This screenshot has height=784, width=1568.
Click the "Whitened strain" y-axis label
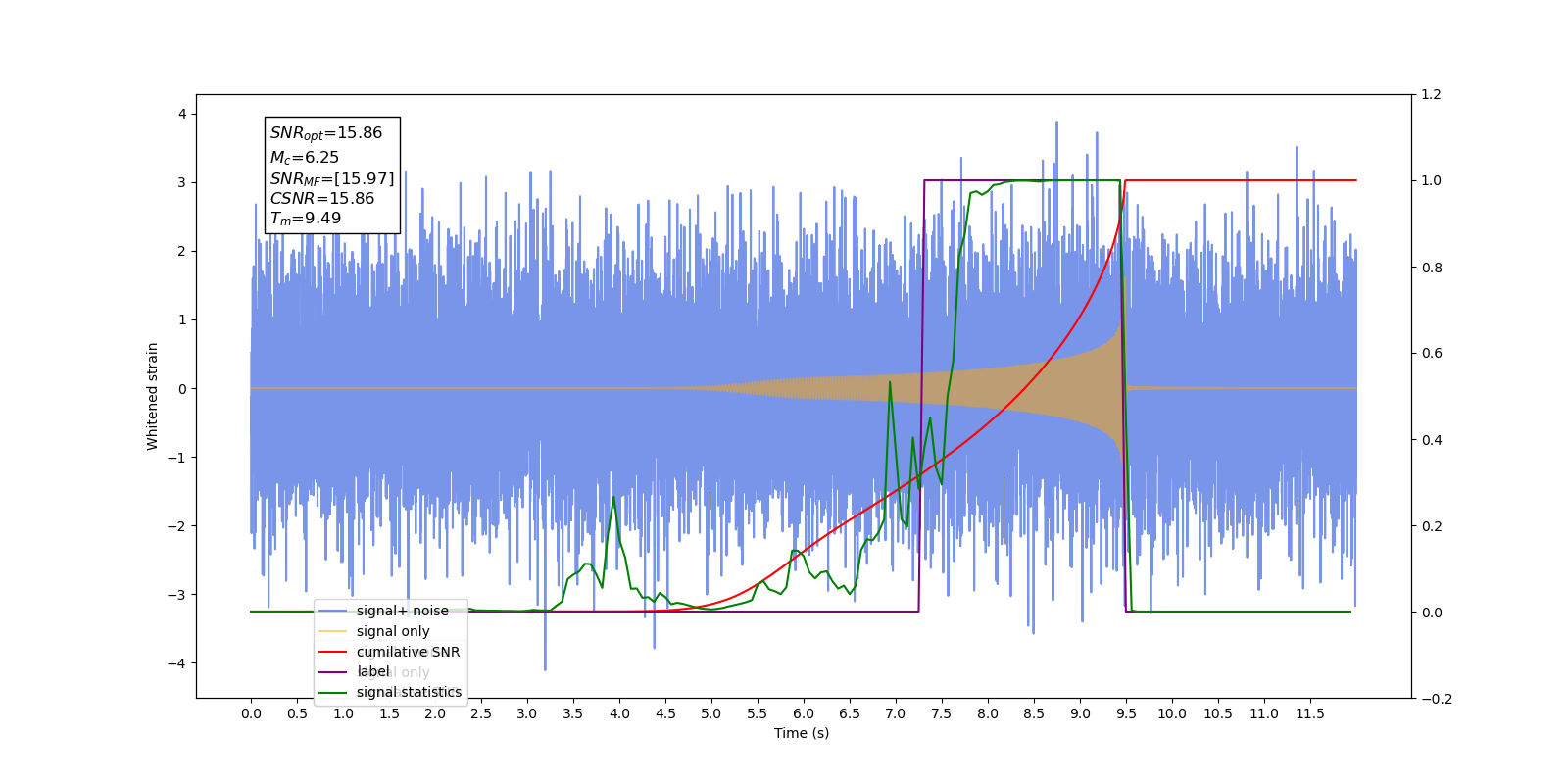[x=153, y=396]
